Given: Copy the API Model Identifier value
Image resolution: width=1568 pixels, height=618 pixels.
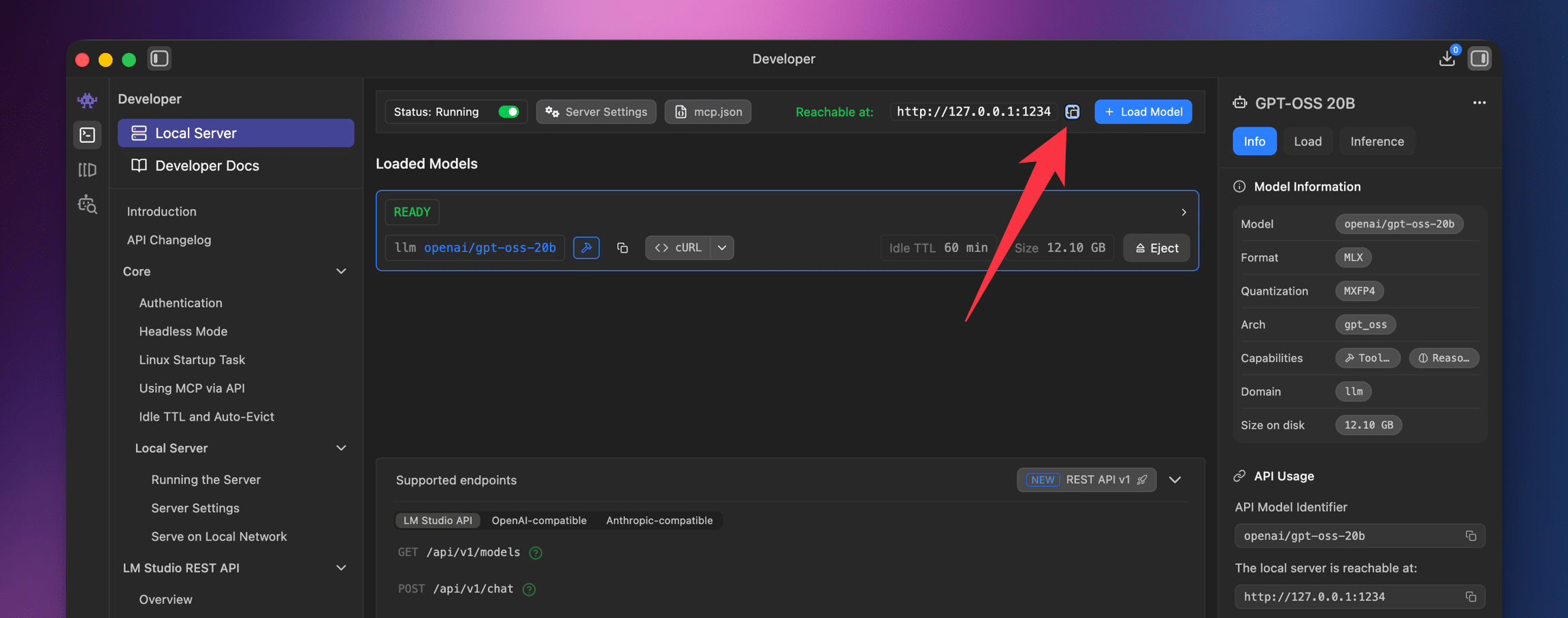Looking at the screenshot, I should [x=1471, y=536].
